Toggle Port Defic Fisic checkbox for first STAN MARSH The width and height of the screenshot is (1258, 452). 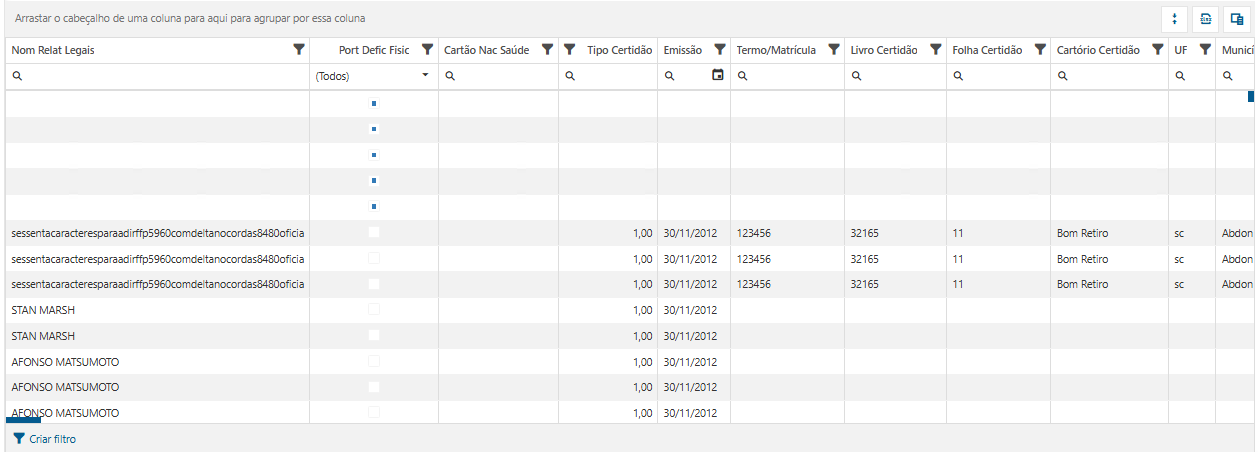374,310
